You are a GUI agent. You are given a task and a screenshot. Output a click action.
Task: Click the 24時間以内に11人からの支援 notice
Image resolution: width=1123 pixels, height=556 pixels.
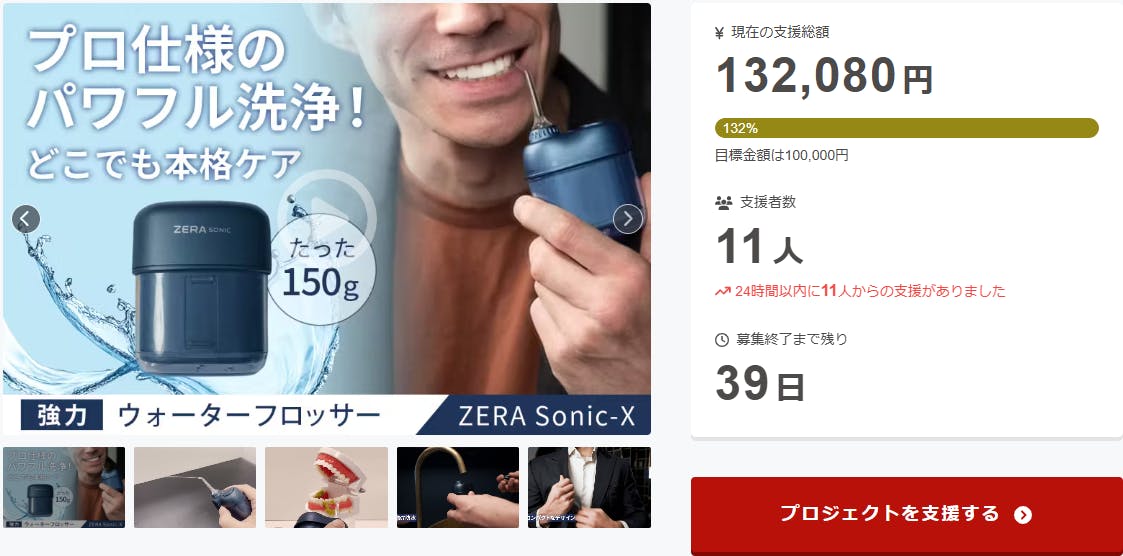tap(869, 291)
